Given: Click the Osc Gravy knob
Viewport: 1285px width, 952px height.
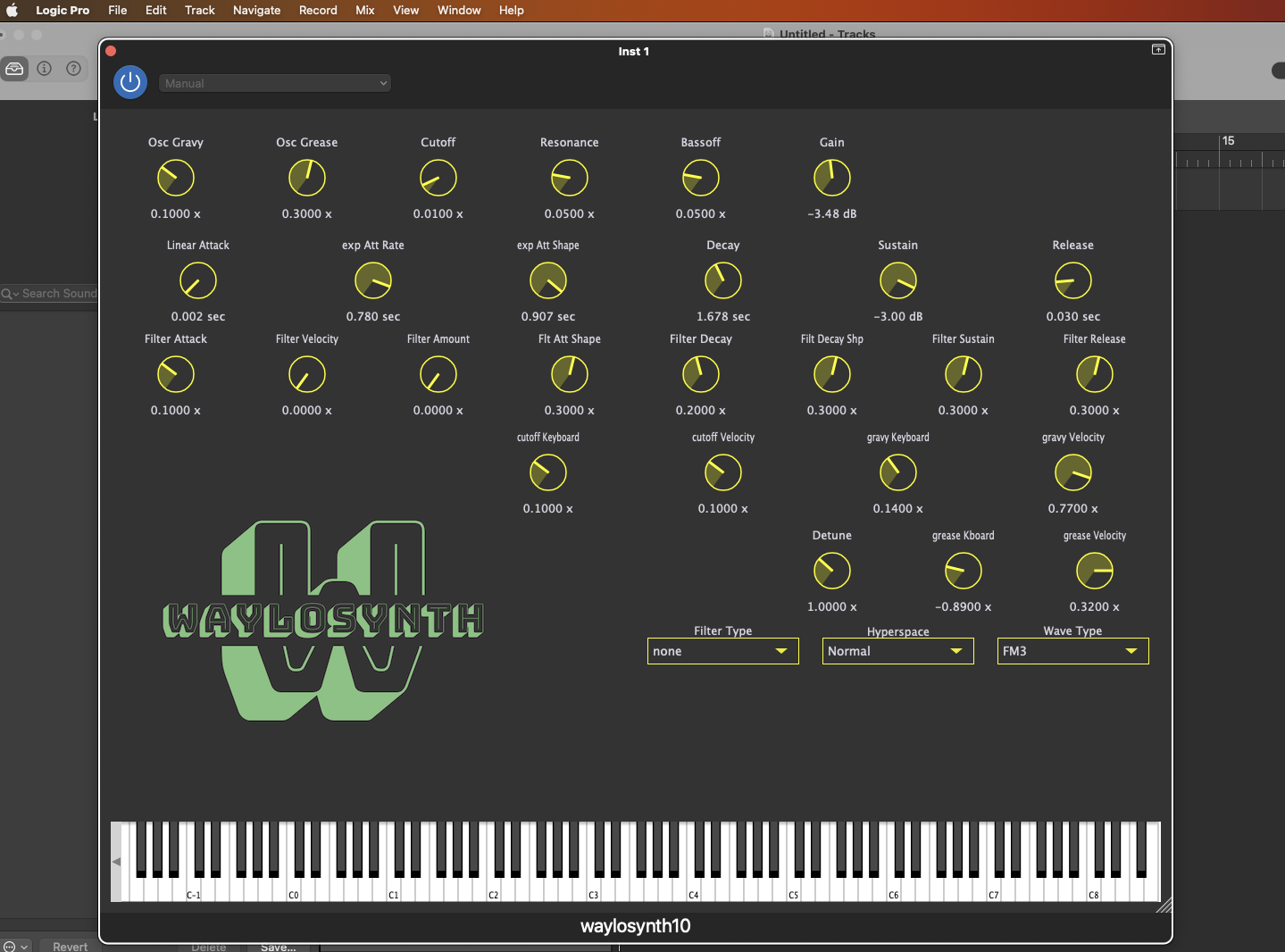Looking at the screenshot, I should point(176,178).
